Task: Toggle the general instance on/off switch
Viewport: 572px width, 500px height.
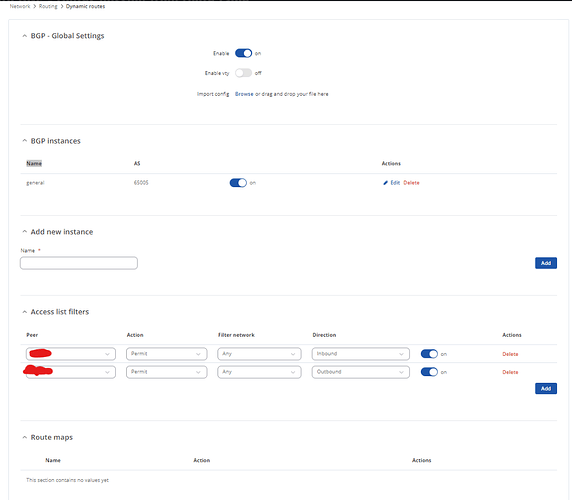Action: 238,183
